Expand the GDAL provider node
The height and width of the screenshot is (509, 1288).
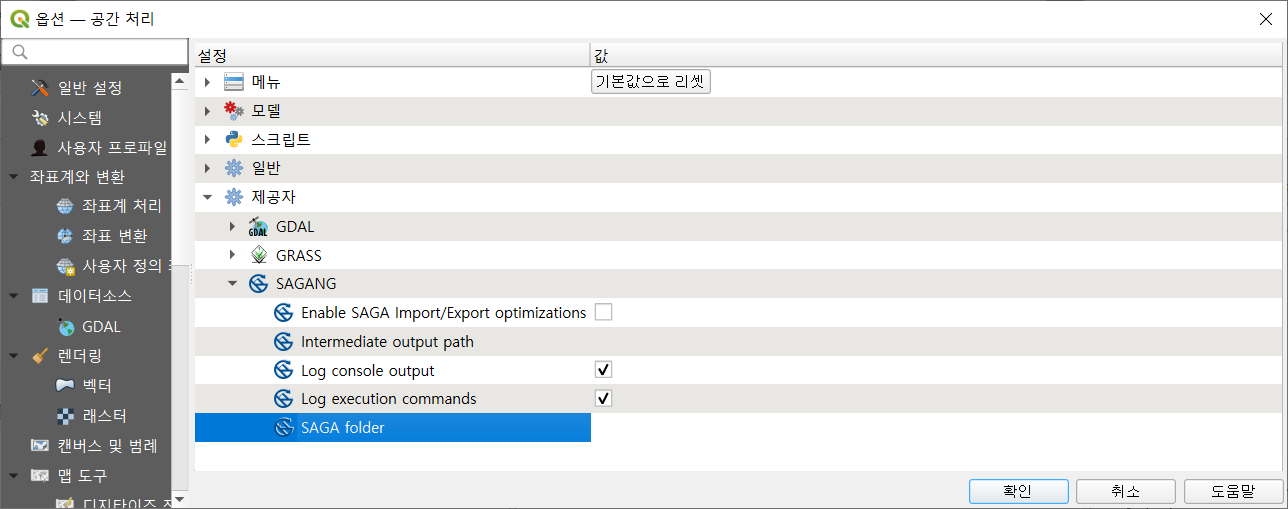click(232, 227)
